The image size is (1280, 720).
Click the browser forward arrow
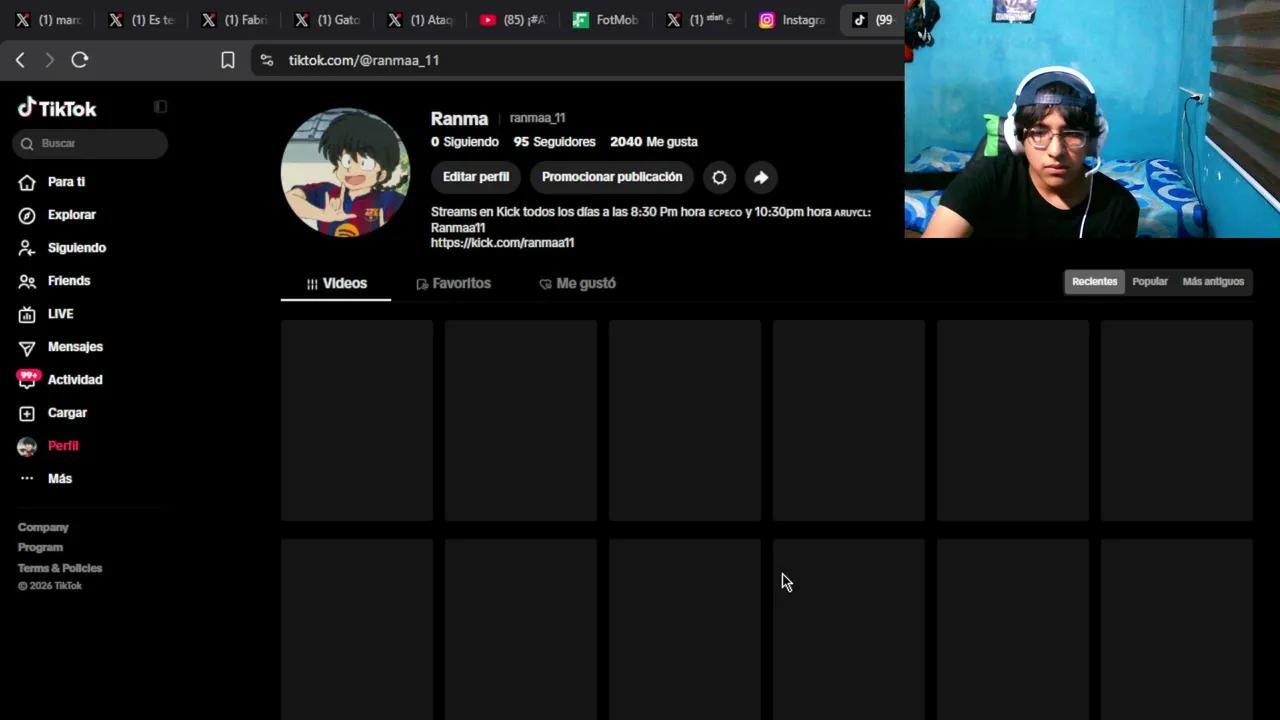49,60
